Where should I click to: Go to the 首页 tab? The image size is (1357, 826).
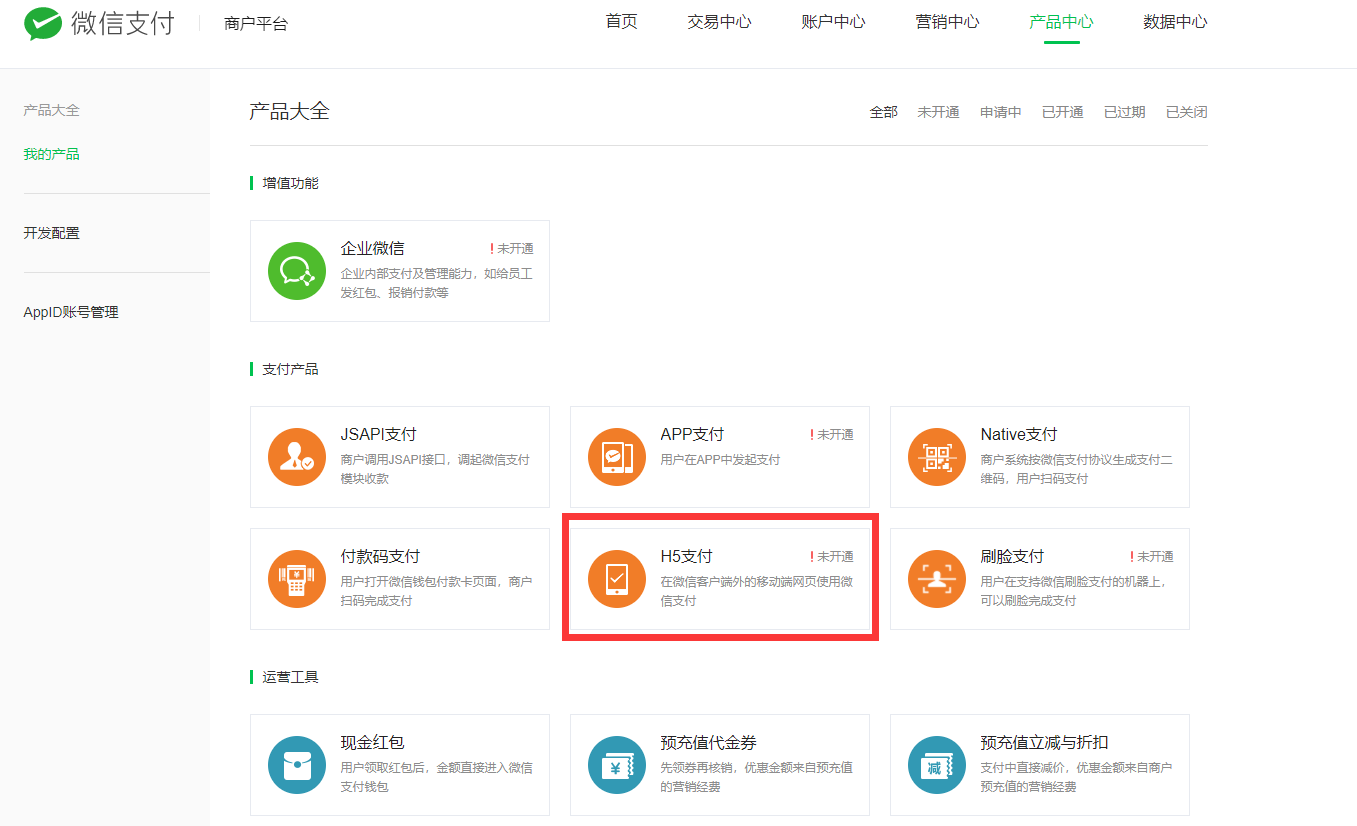pyautogui.click(x=621, y=22)
